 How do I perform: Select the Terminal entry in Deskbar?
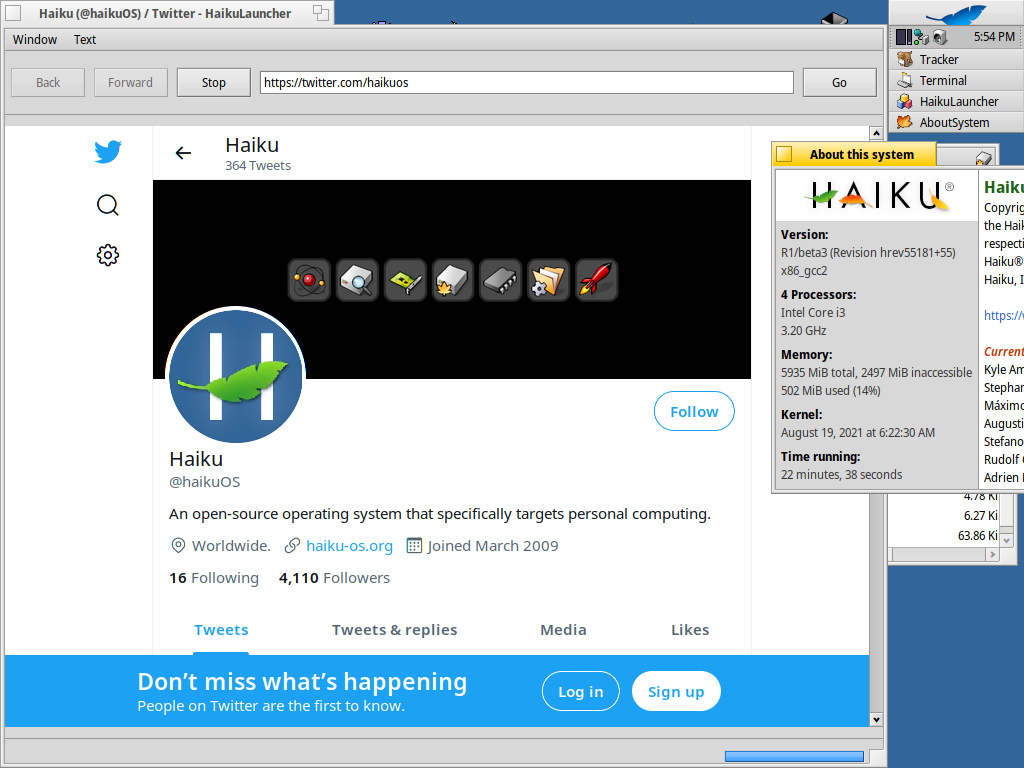point(957,80)
